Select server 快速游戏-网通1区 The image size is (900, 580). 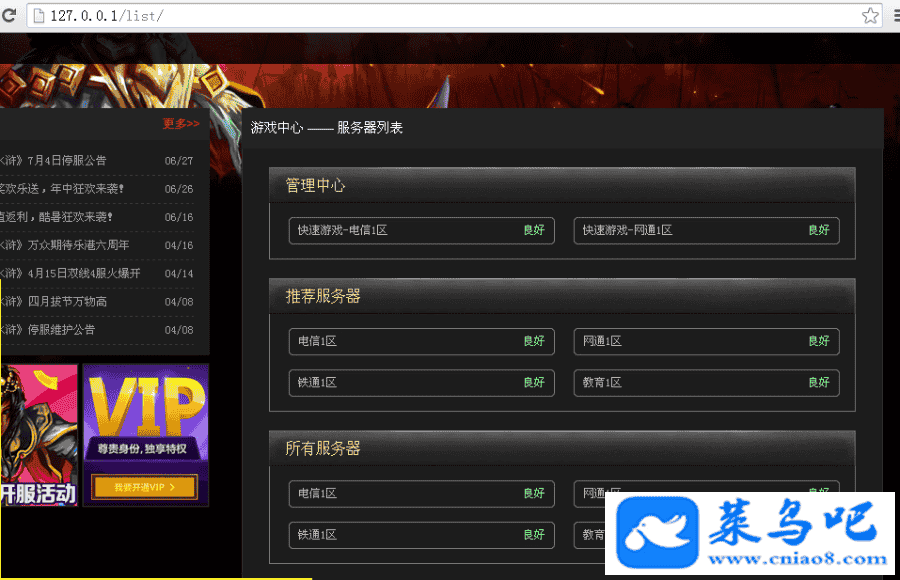[x=707, y=230]
